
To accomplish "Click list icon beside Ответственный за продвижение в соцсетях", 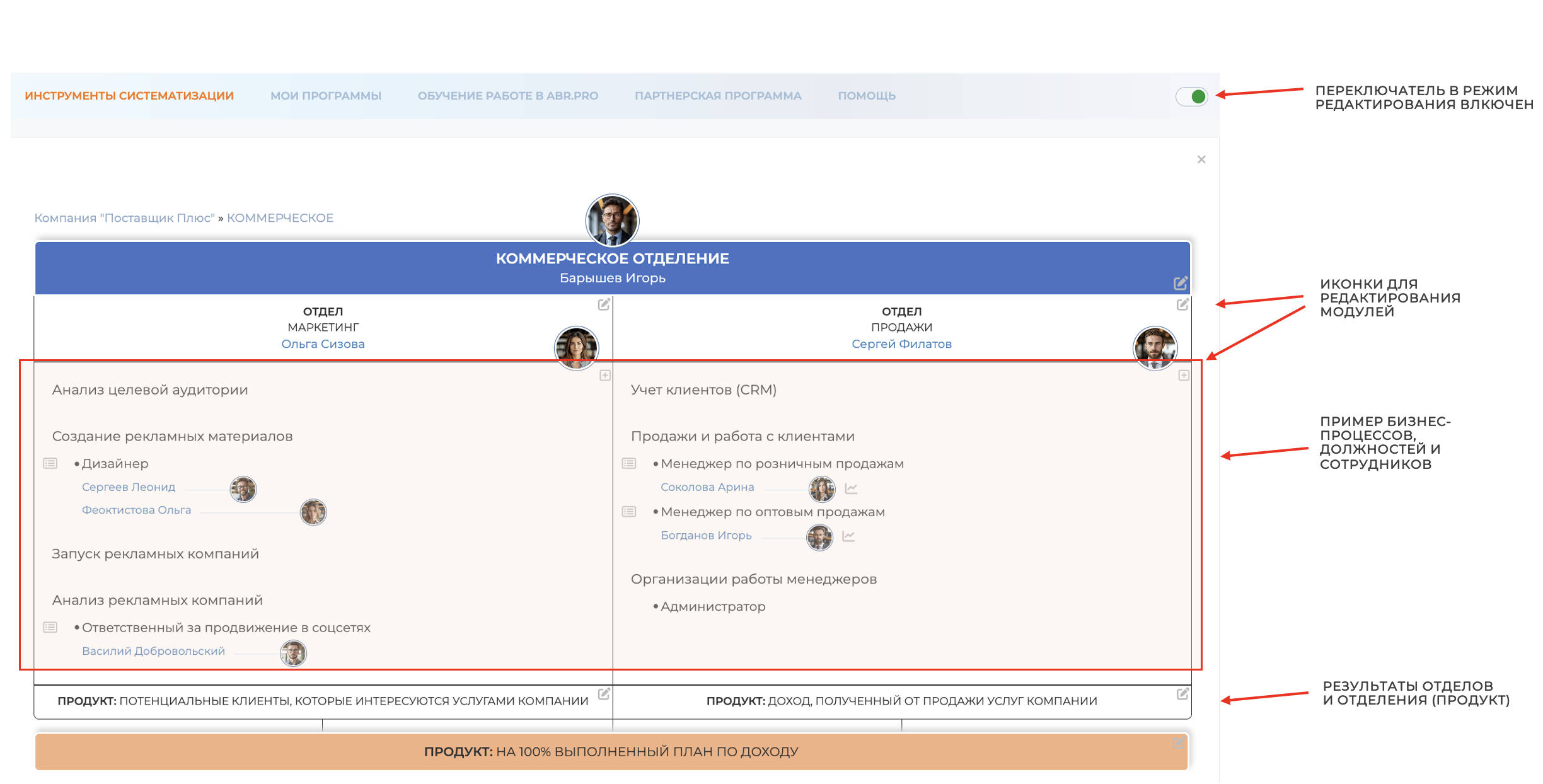I will click(x=50, y=628).
